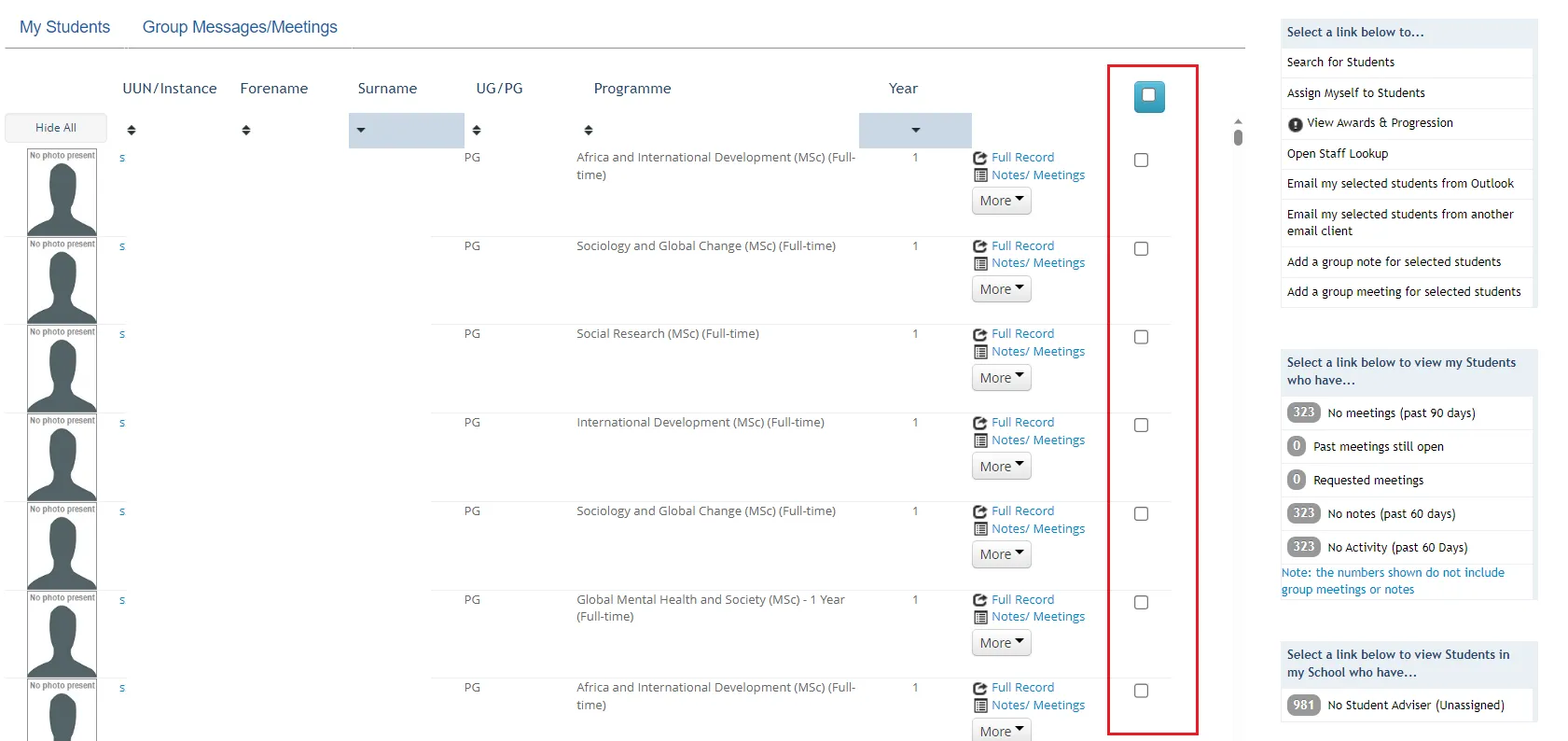The height and width of the screenshot is (741, 1568).
Task: Click the Year column header
Action: [903, 89]
